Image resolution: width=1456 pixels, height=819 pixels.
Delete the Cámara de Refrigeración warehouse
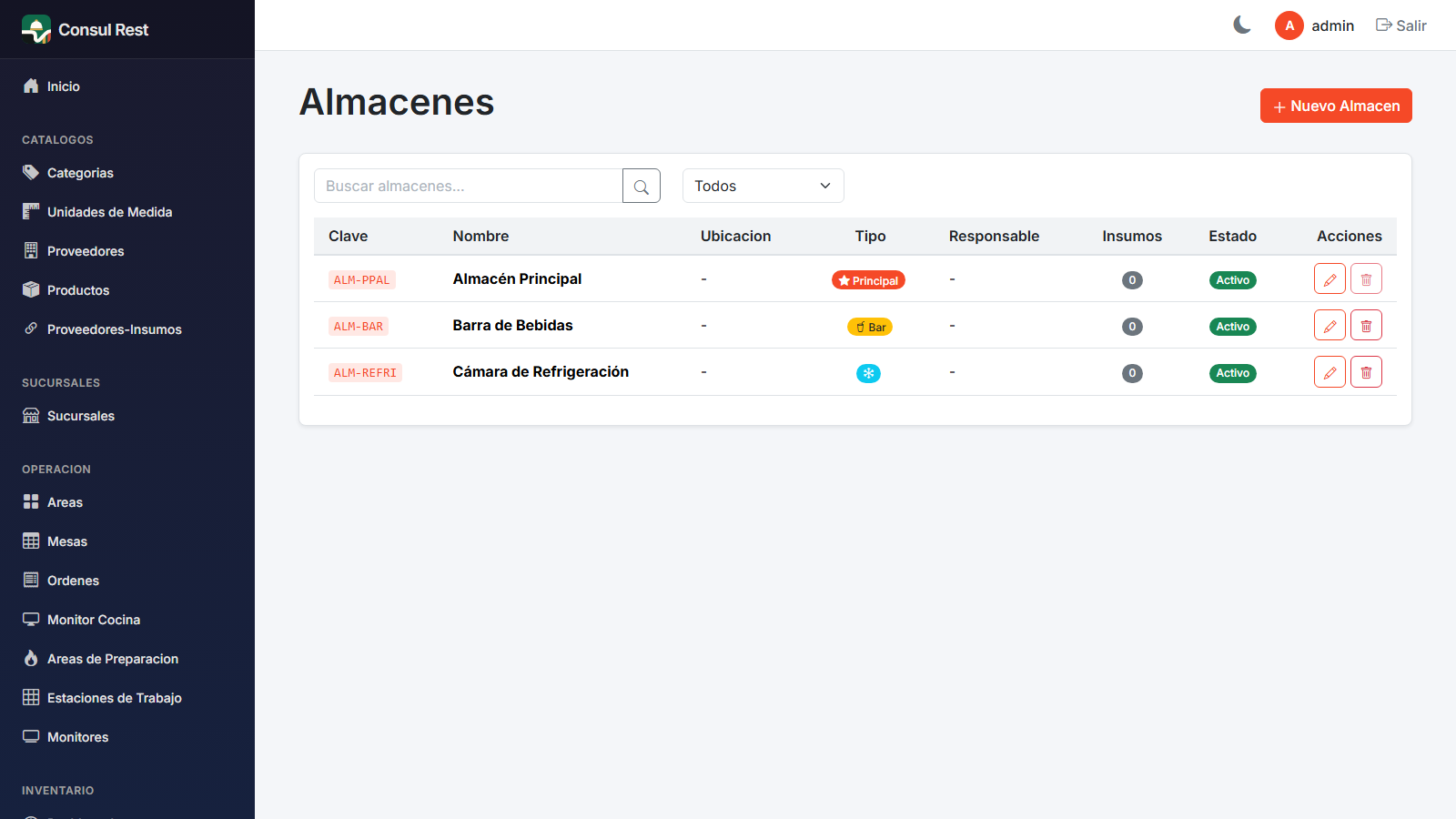[x=1366, y=371]
